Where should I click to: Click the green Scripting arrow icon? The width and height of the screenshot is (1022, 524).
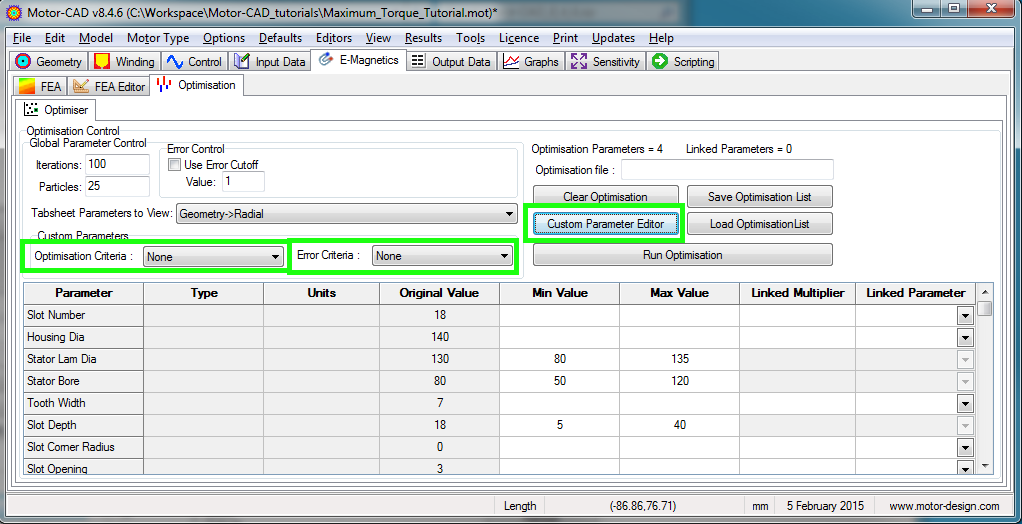tap(660, 61)
